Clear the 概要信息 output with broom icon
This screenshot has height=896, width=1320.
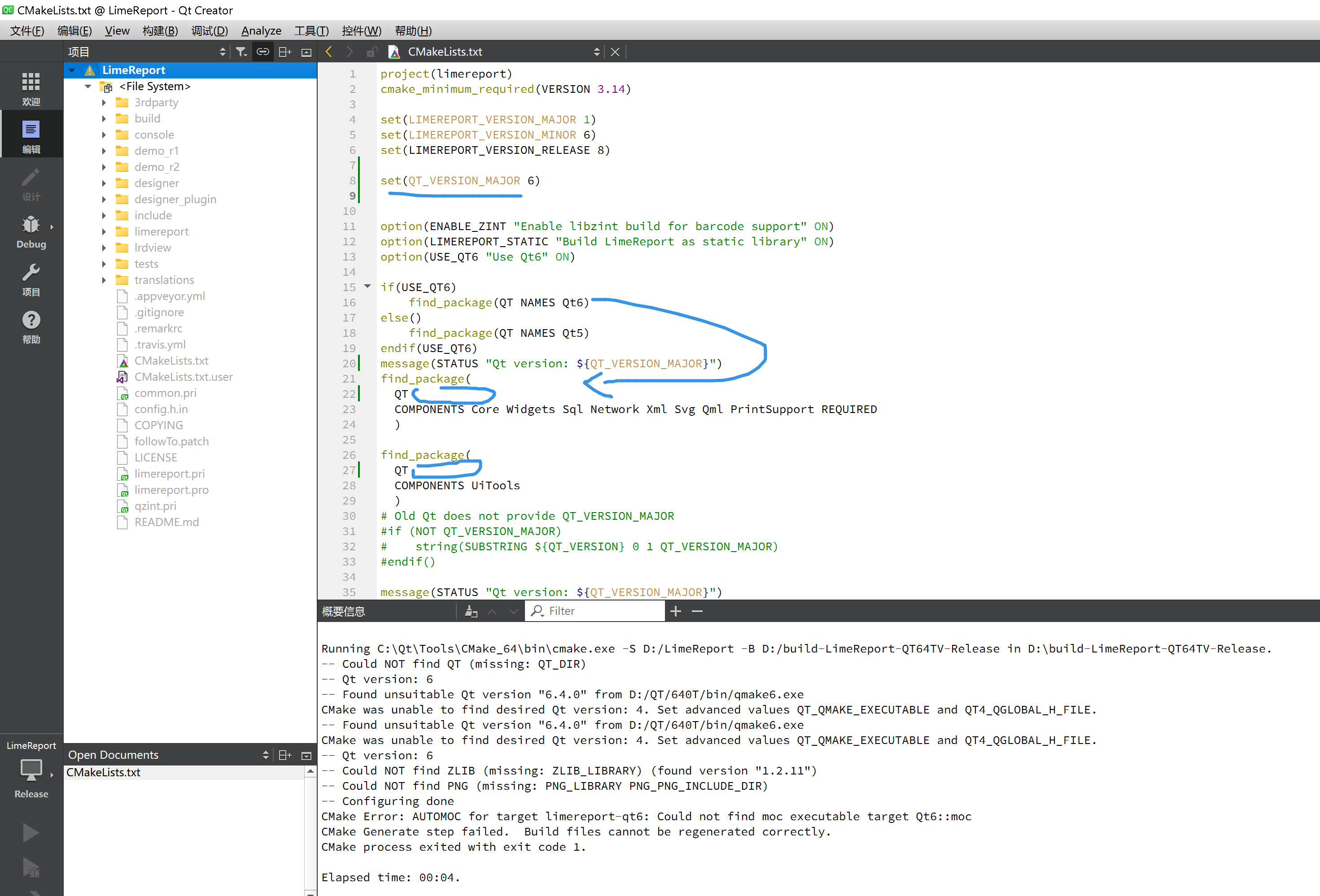(x=471, y=611)
